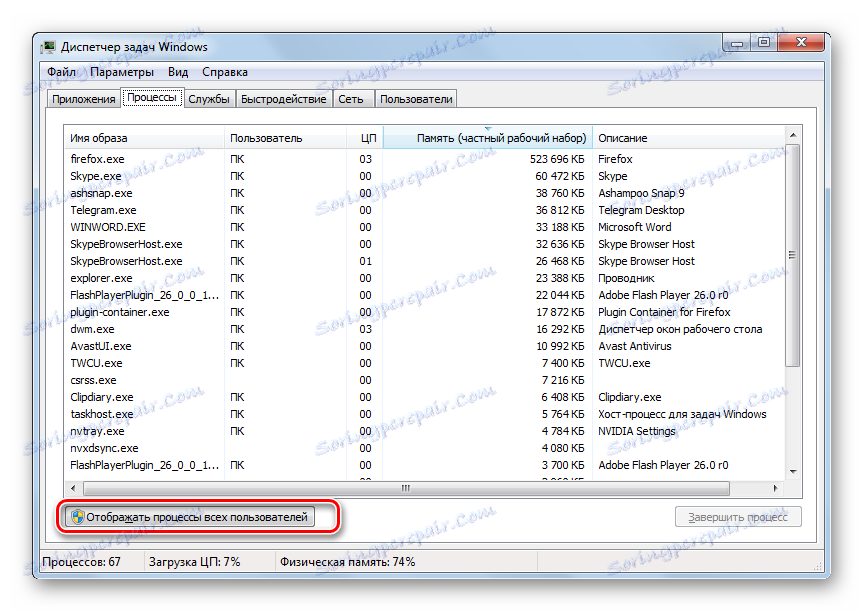
Task: Sort by Описание column header
Action: pyautogui.click(x=688, y=138)
